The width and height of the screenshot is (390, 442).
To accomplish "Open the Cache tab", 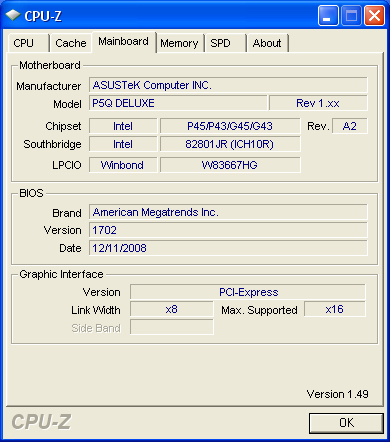I will 71,43.
